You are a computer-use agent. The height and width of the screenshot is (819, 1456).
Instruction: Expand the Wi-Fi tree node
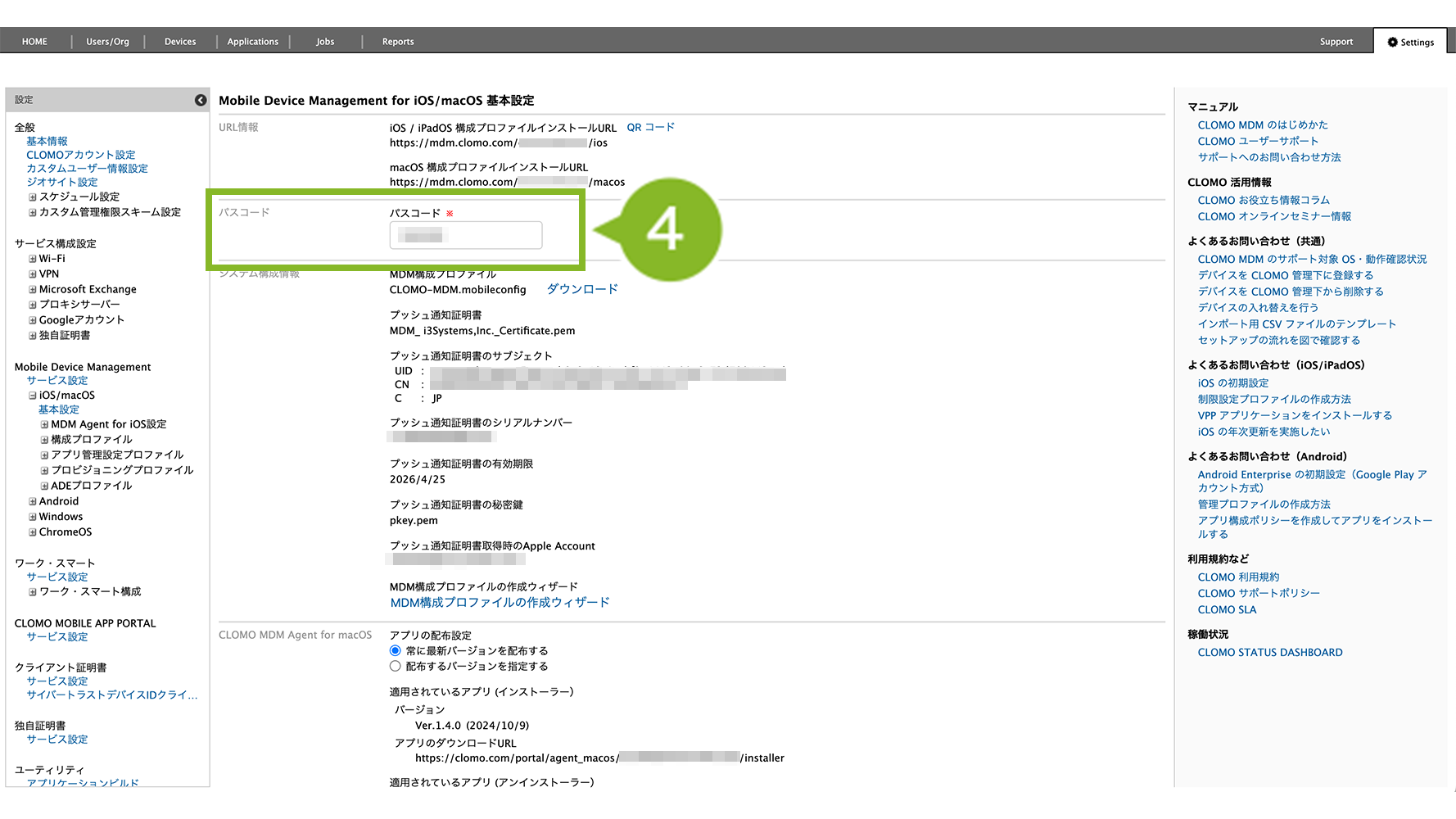33,259
